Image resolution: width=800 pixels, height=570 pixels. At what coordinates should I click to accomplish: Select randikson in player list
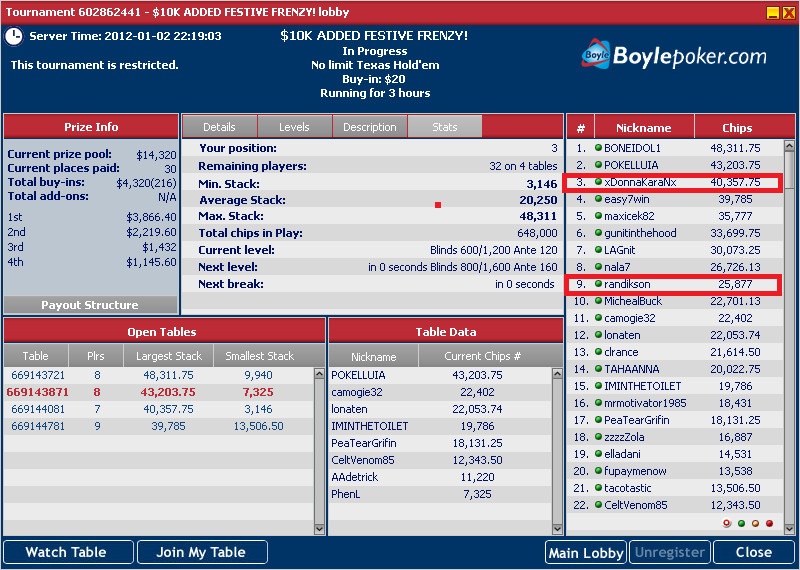click(x=675, y=284)
